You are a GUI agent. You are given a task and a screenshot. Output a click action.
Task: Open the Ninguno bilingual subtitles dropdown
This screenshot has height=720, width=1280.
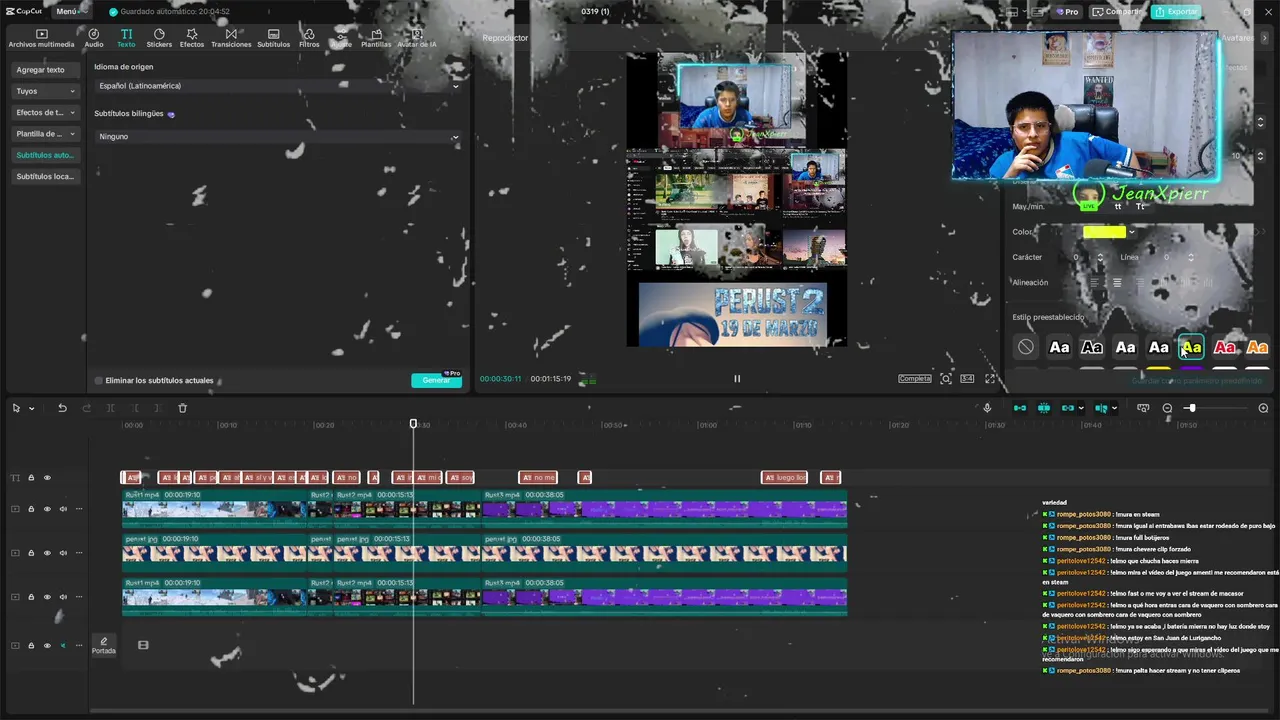tap(277, 136)
